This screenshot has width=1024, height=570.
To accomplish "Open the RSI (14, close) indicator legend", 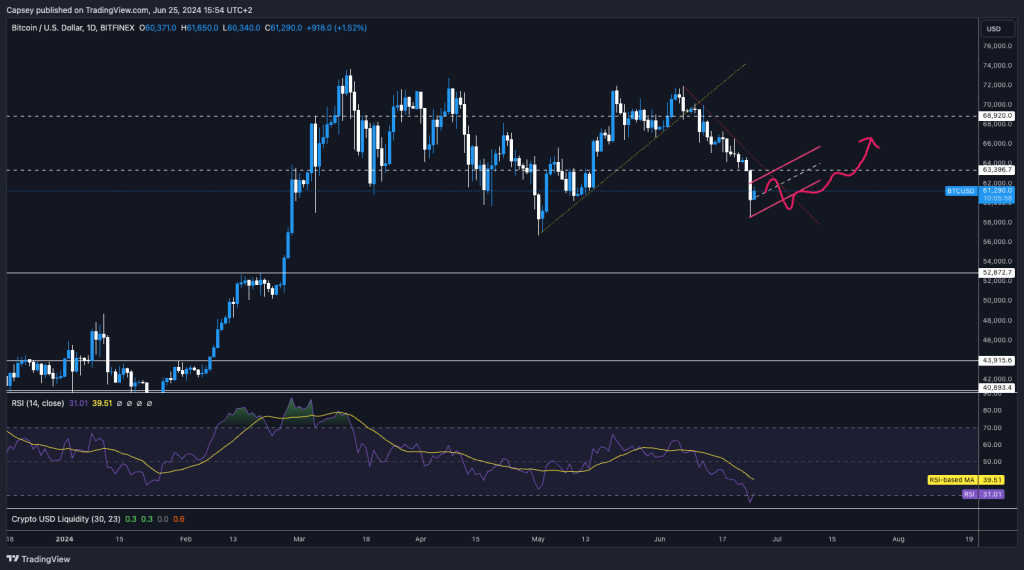I will [x=38, y=404].
